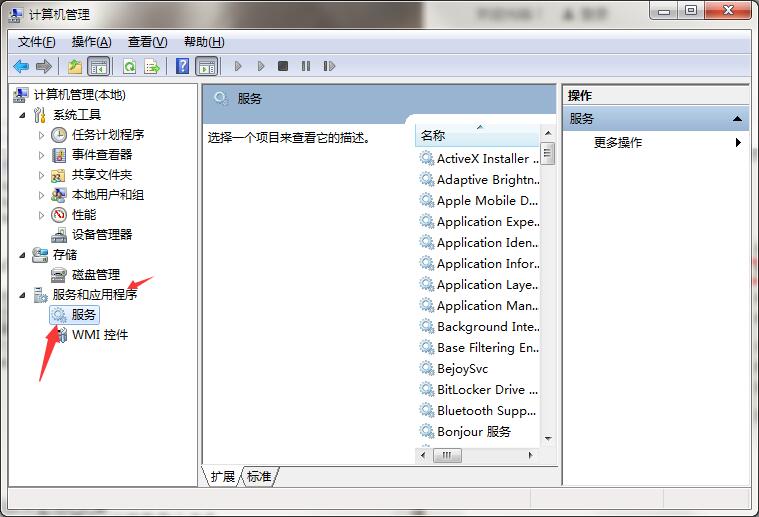Select the BejoySvc service
Viewport: 759px width, 517px height.
click(x=454, y=368)
